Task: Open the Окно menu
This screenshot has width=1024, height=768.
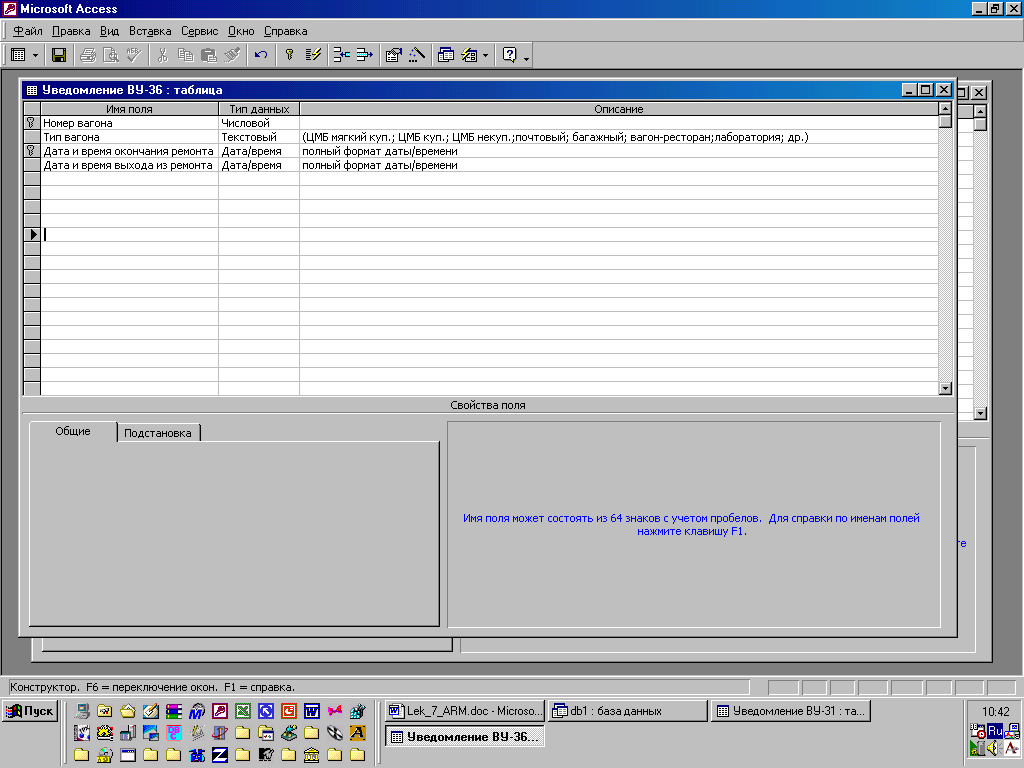Action: (241, 31)
